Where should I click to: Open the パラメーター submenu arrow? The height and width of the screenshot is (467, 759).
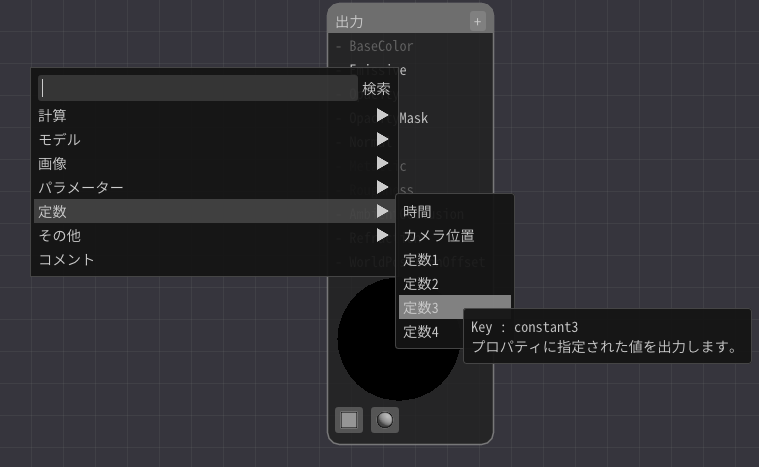[382, 187]
